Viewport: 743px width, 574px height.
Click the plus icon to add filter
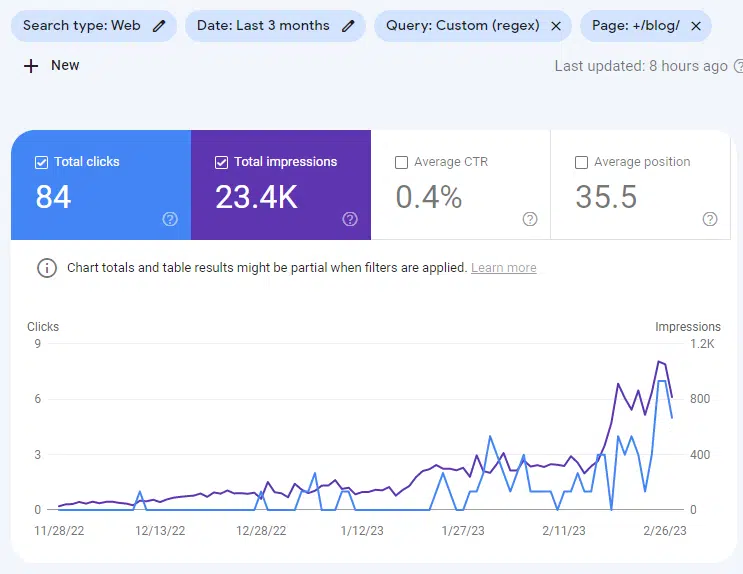(31, 65)
